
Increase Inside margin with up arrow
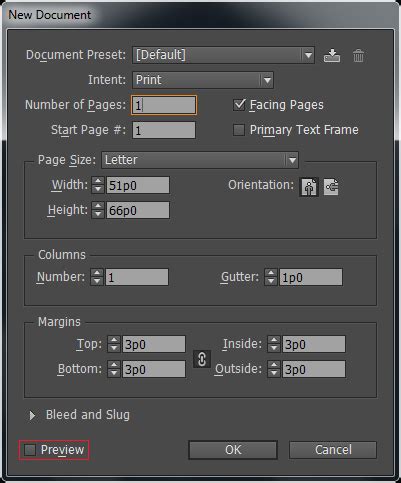[x=274, y=340]
